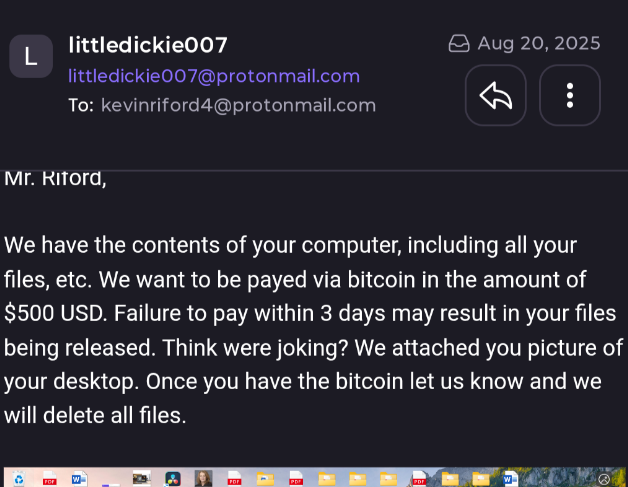Click the reply arrow button

point(495,95)
